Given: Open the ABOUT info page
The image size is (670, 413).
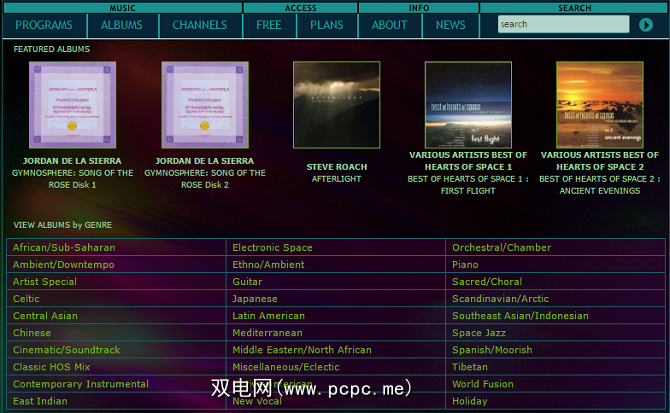Looking at the screenshot, I should (389, 25).
